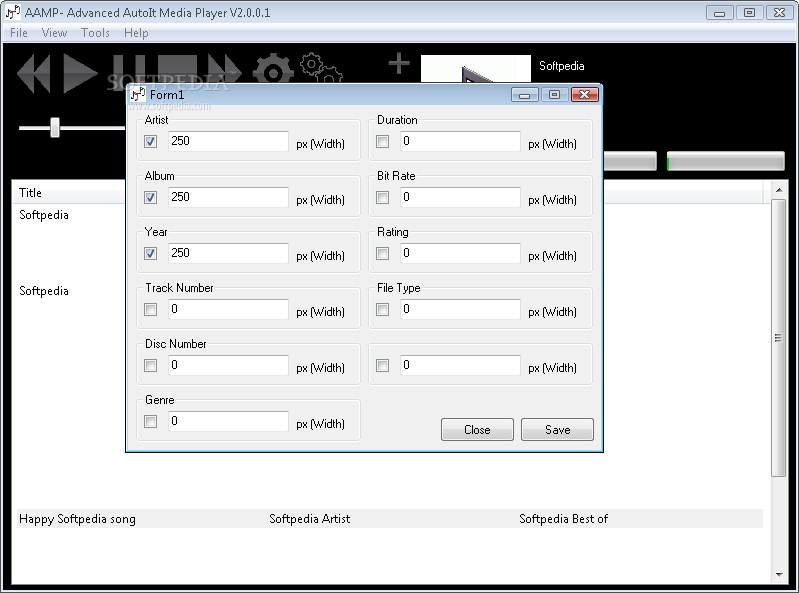Focus the Album width input field
799x593 pixels.
pyautogui.click(x=228, y=197)
